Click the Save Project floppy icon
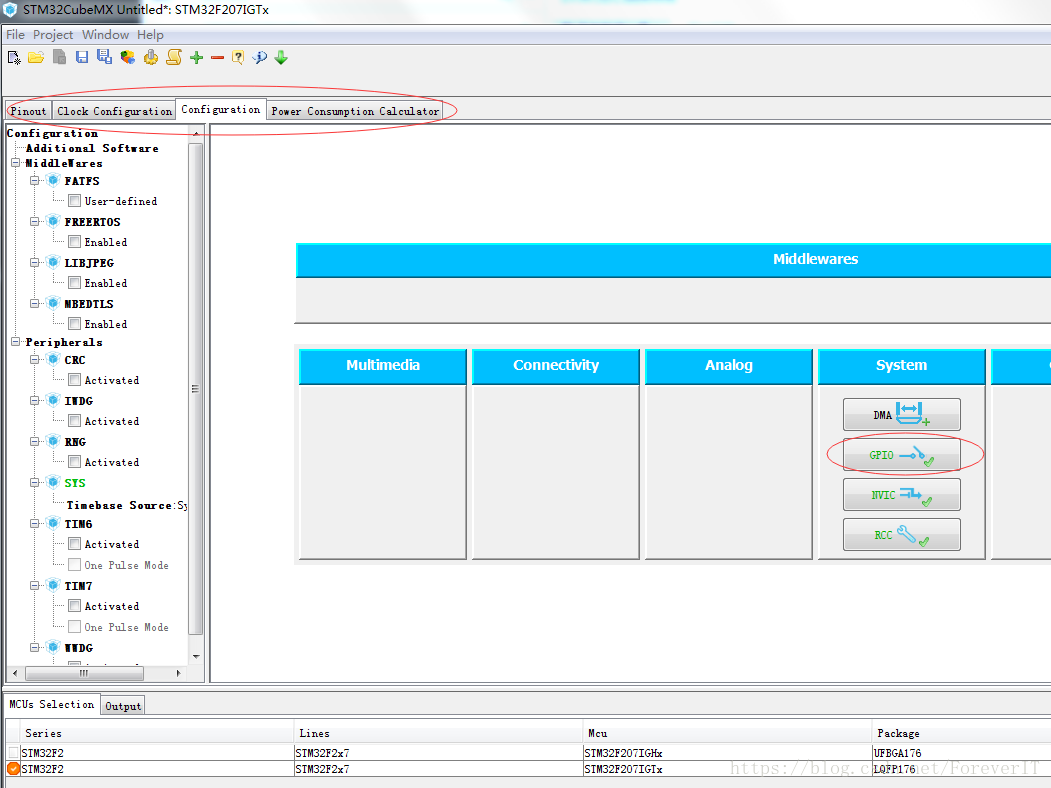1051x788 pixels. click(82, 58)
